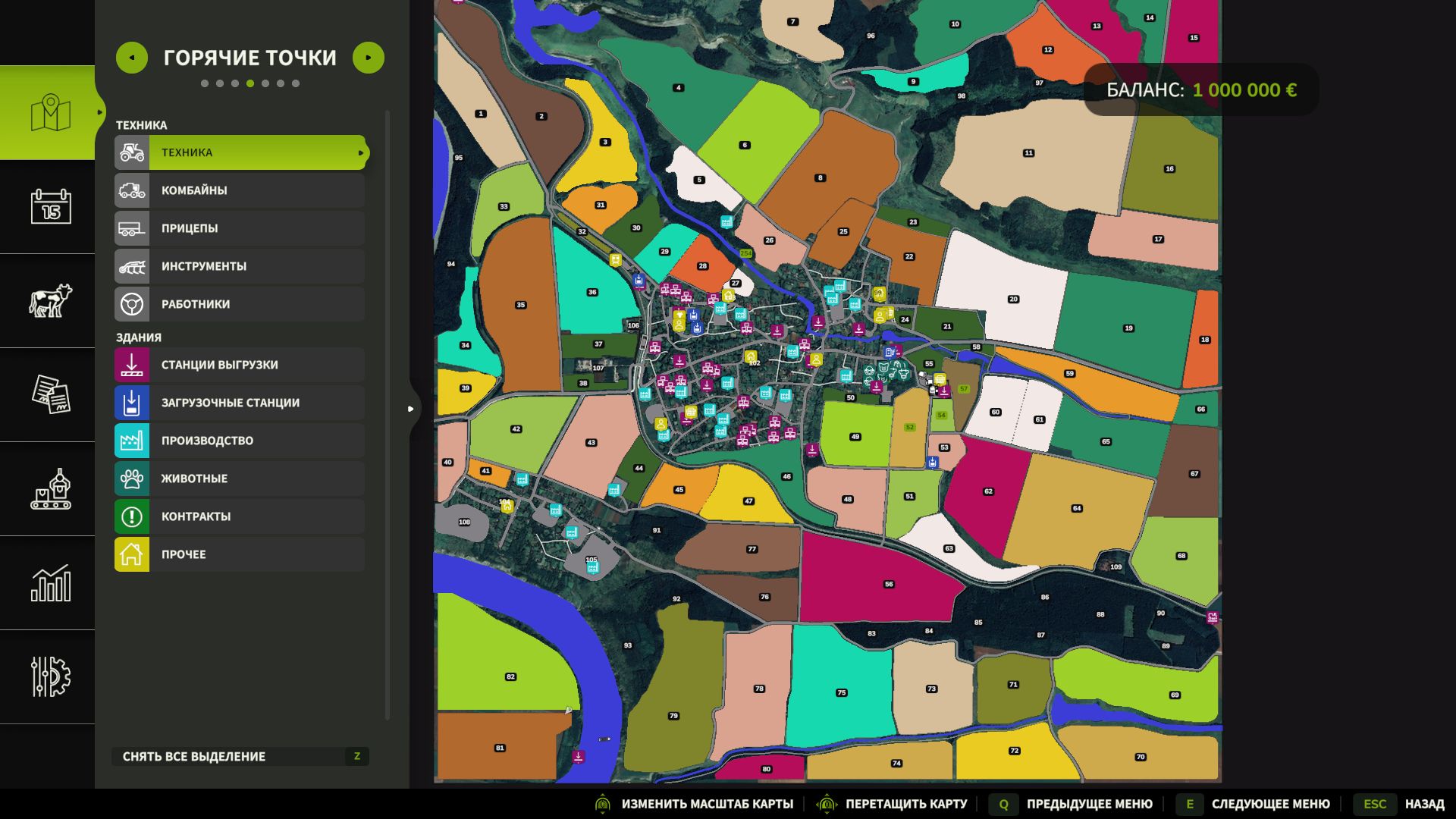Open the statistics chart sidebar icon
Viewport: 1456px width, 819px height.
pos(50,582)
